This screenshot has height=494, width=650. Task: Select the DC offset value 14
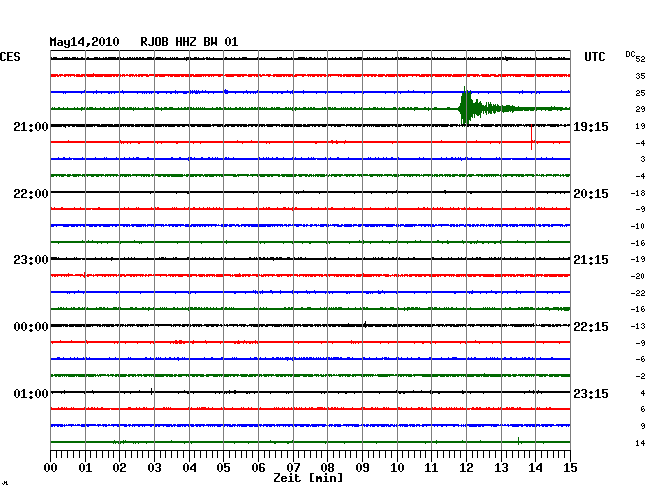click(x=640, y=443)
